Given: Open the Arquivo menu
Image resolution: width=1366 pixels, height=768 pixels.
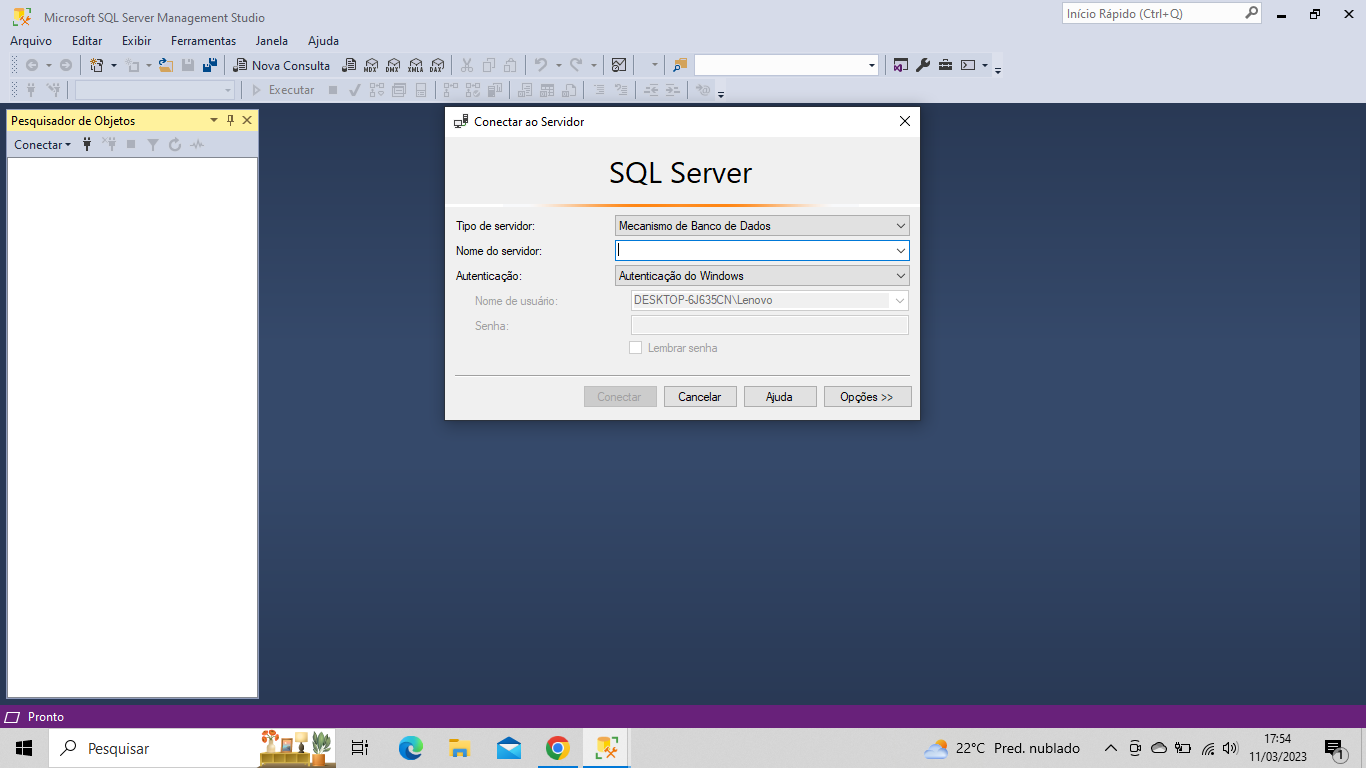Looking at the screenshot, I should click(31, 41).
